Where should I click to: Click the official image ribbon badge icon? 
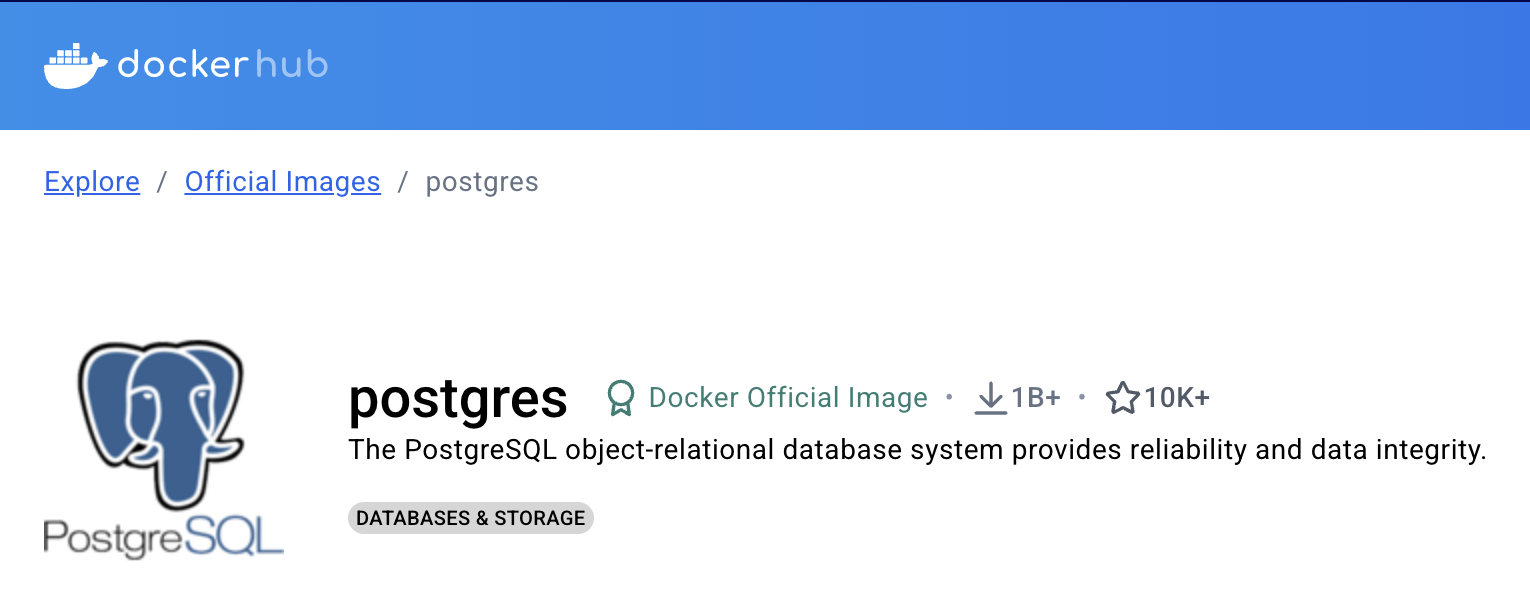(x=620, y=398)
